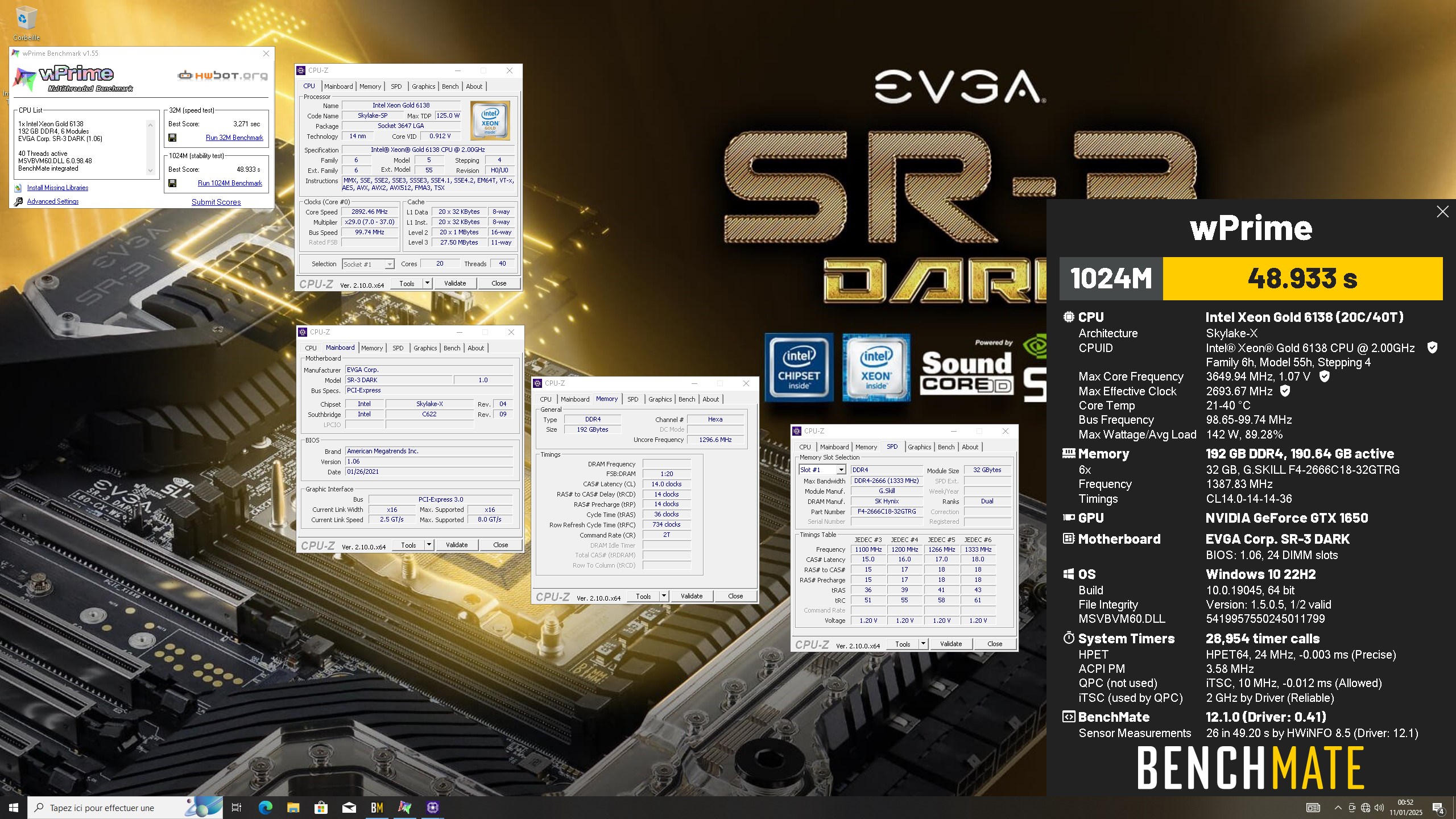This screenshot has height=819, width=1456.
Task: Click '40 Threads active' in wPrime CPU list
Action: tap(43, 154)
